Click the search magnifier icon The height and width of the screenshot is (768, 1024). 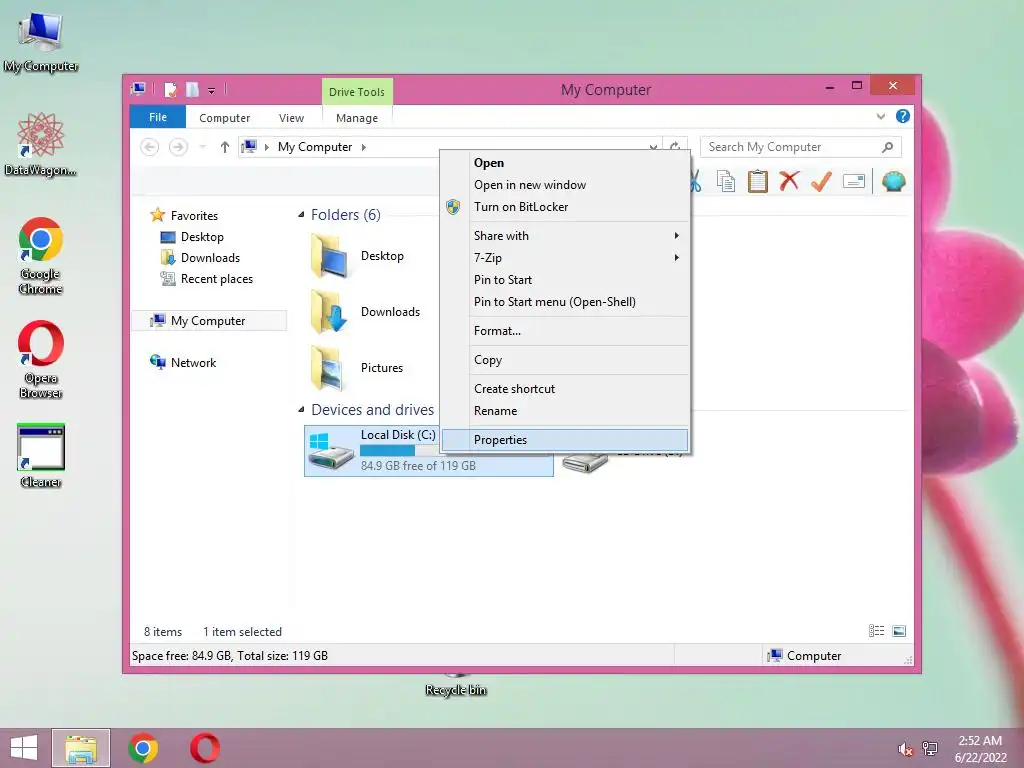pyautogui.click(x=887, y=147)
